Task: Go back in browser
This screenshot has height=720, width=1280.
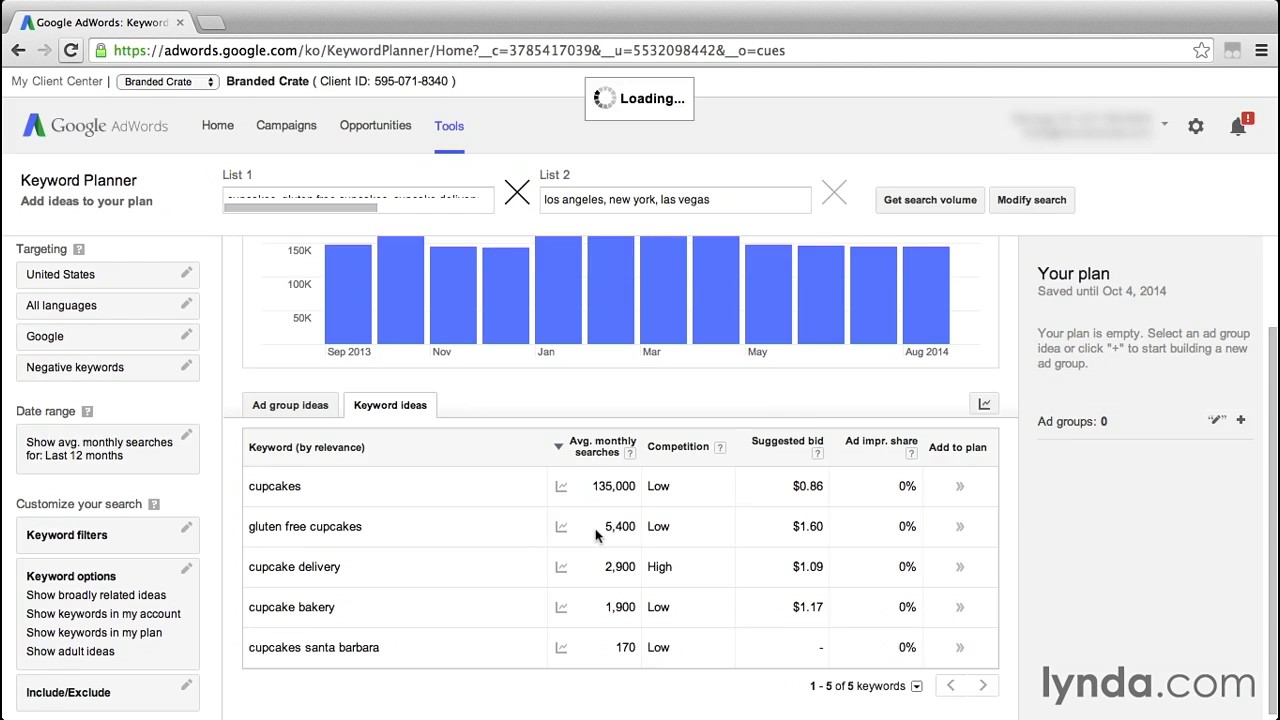Action: click(19, 50)
